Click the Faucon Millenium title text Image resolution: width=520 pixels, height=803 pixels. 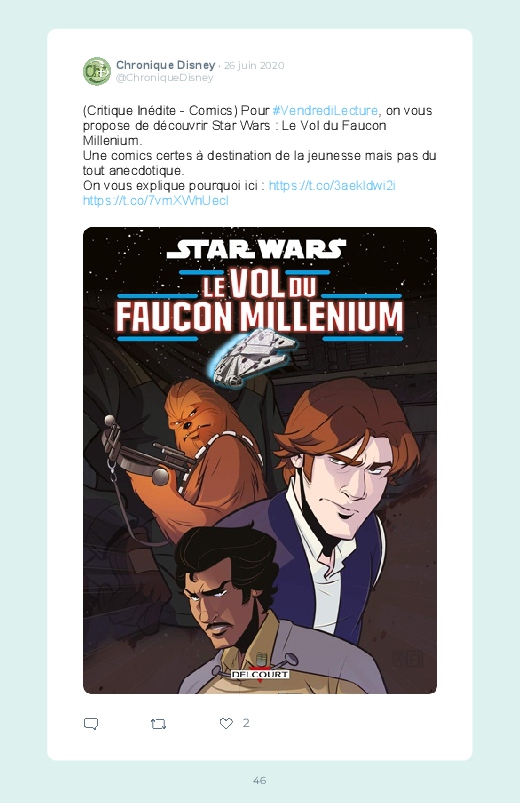click(260, 318)
